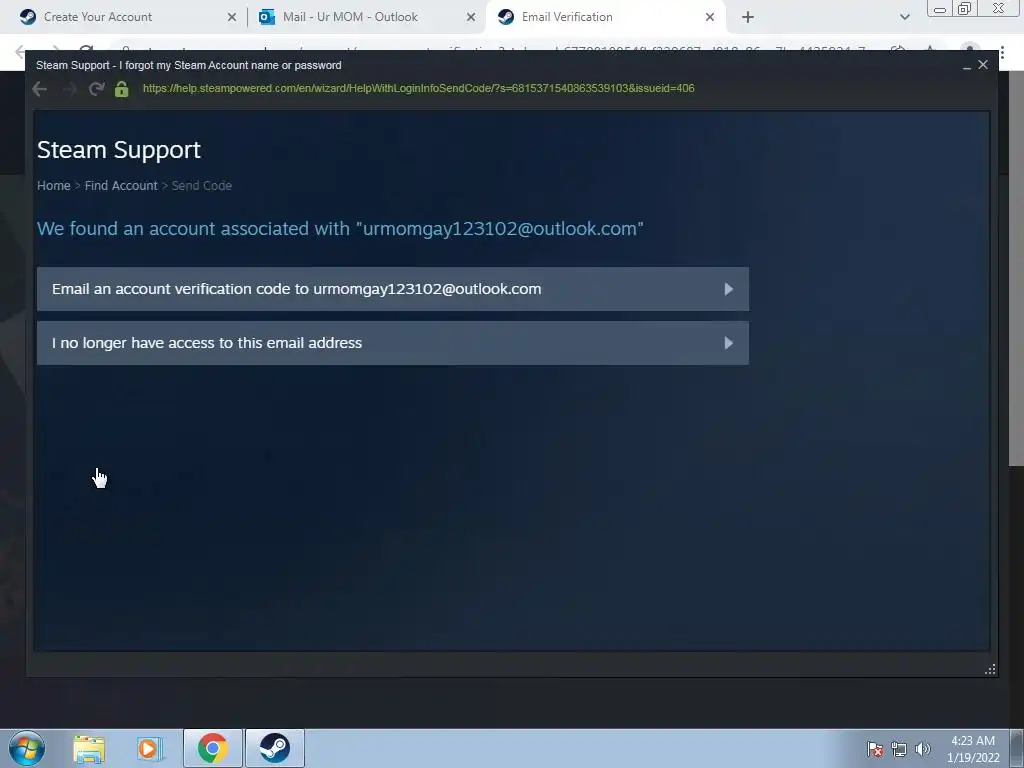Click the Chrome taskbar icon

point(213,748)
